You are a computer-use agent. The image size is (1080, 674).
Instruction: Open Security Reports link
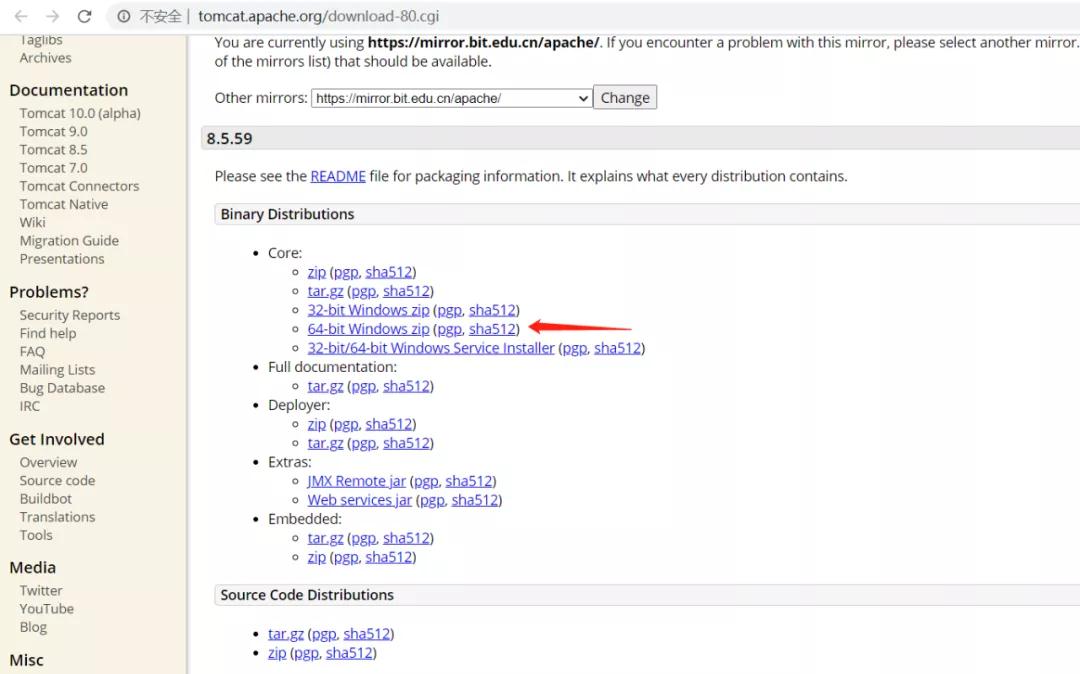(x=70, y=315)
